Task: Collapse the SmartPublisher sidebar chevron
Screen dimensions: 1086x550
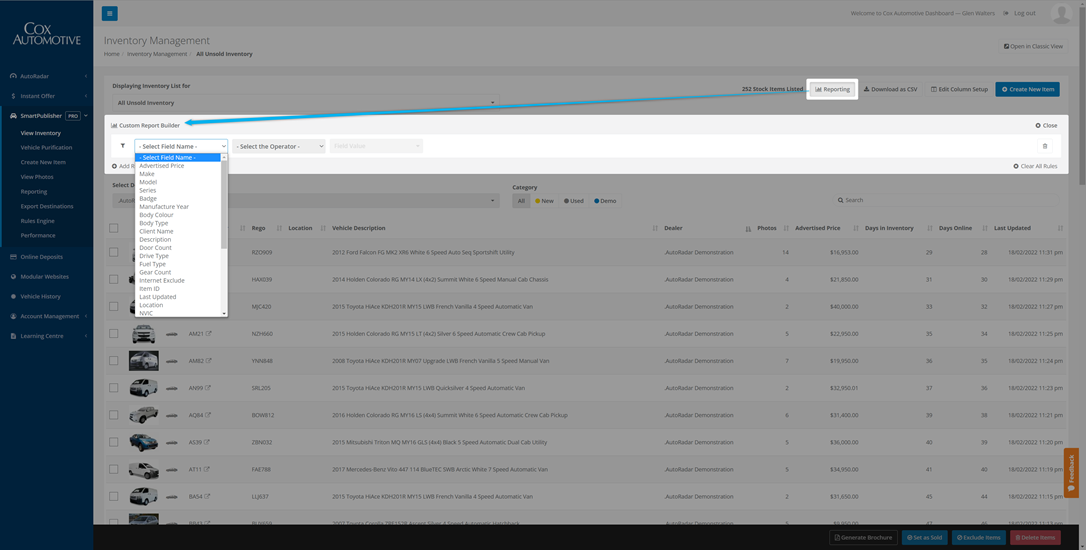Action: pyautogui.click(x=86, y=116)
